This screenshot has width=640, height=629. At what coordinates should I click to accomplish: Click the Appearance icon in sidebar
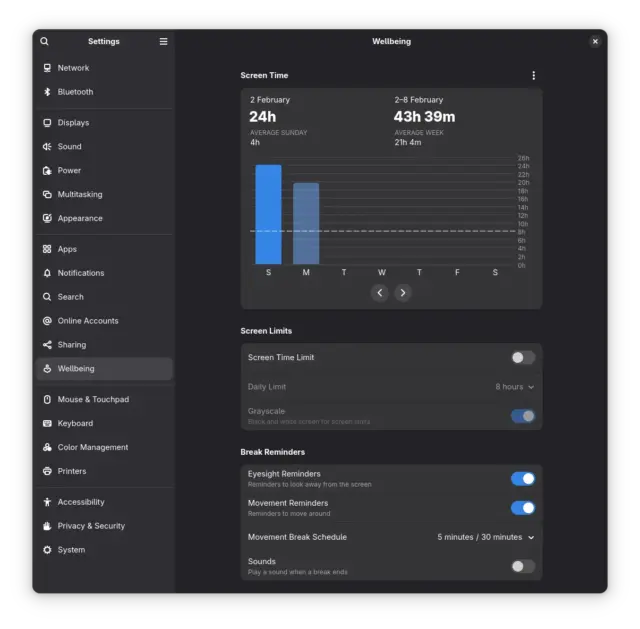[47, 218]
